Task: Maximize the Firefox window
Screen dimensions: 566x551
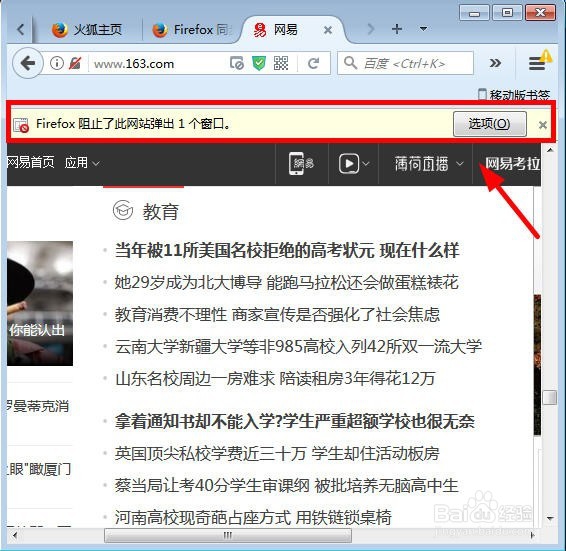Action: 507,13
